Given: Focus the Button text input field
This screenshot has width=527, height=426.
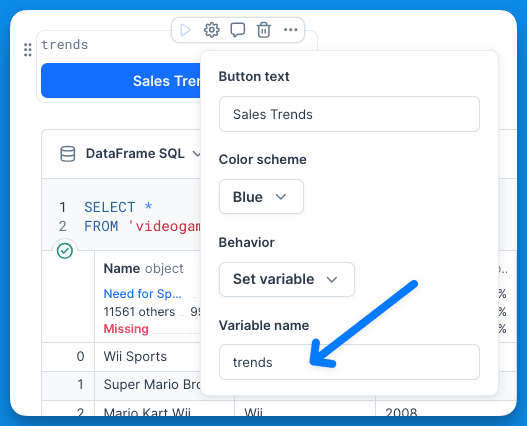Looking at the screenshot, I should 349,114.
